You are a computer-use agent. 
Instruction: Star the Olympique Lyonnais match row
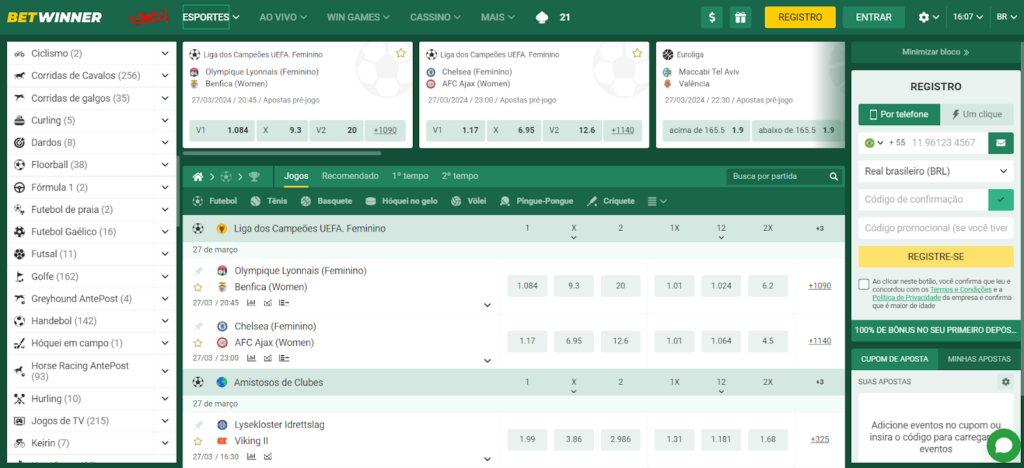click(198, 287)
